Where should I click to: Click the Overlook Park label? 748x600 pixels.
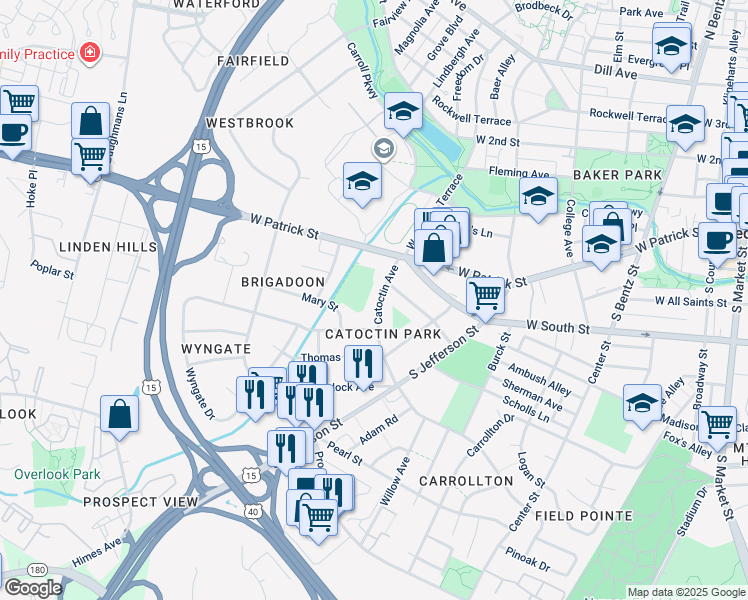tap(57, 474)
